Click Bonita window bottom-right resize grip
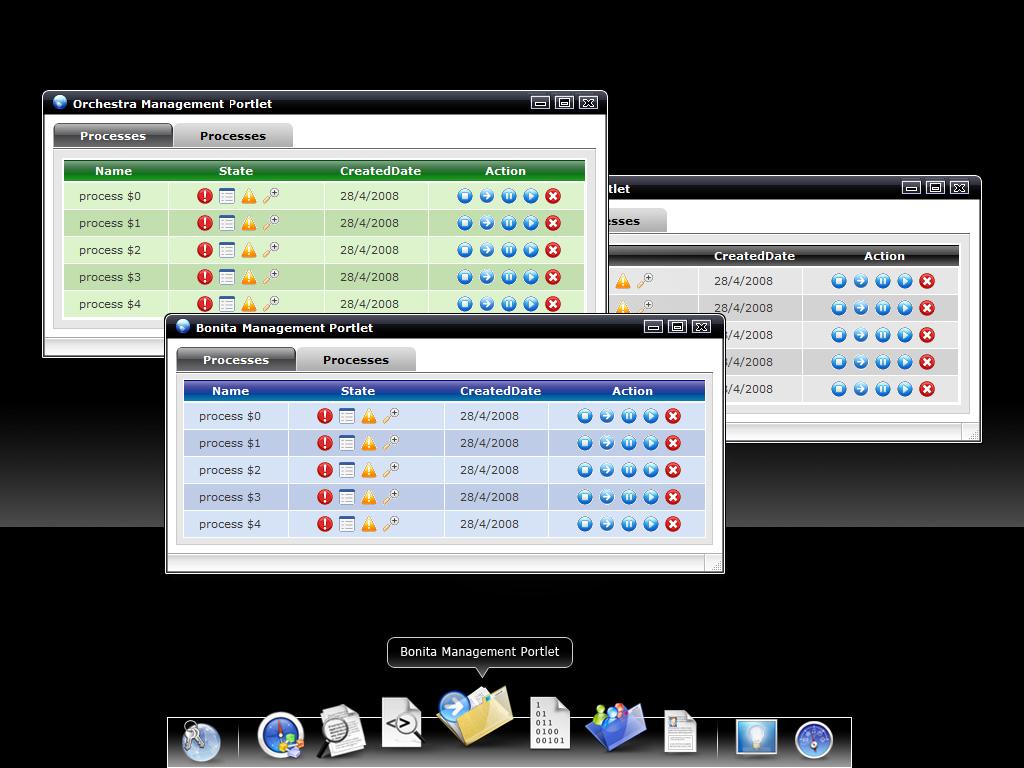Screen dimensions: 1024x768 coord(716,566)
